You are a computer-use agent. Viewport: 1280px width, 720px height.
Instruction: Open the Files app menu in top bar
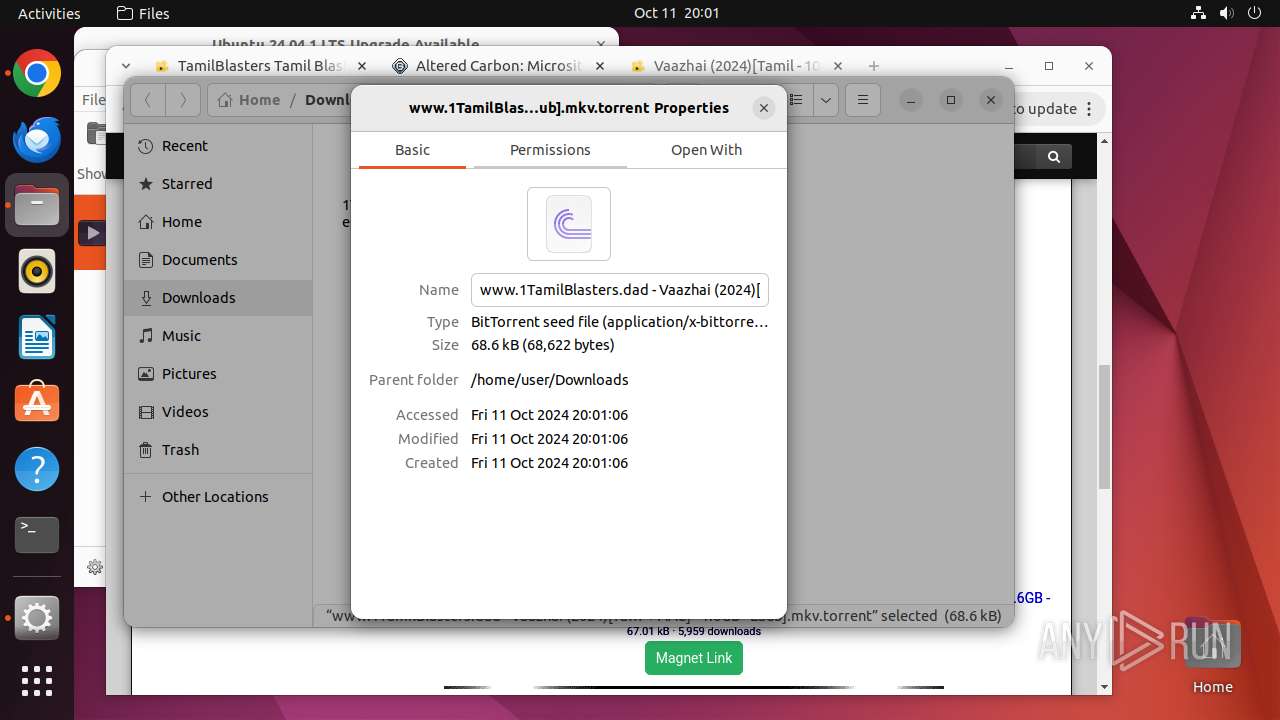coord(143,13)
